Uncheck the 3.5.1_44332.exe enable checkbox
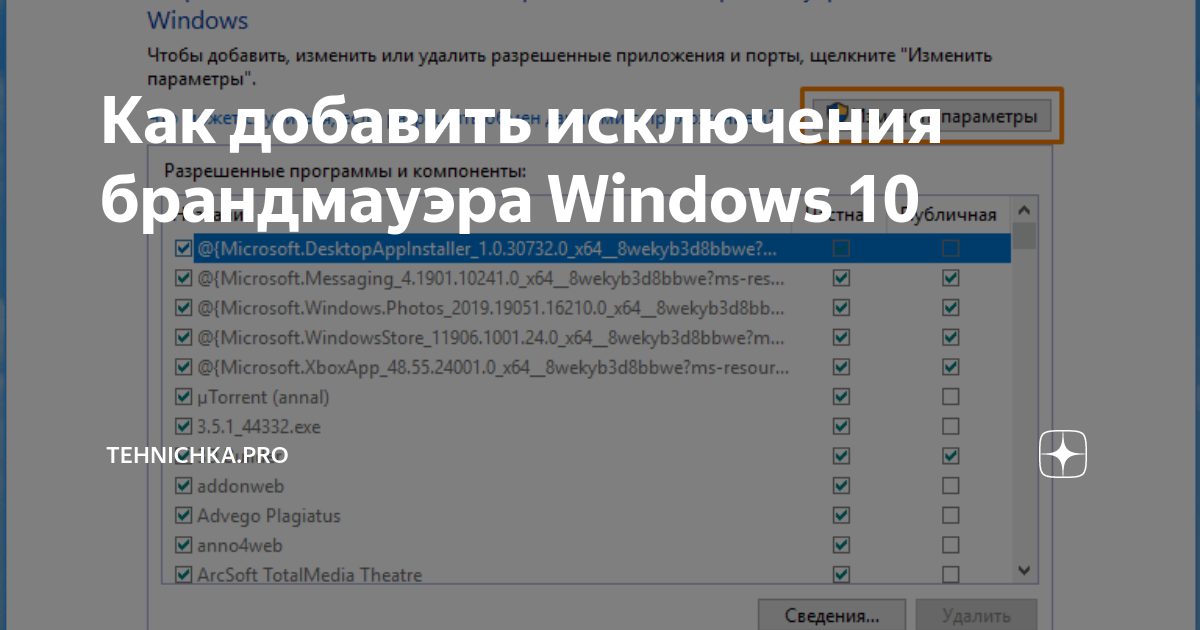Screen dimensions: 1200x630 [183, 426]
